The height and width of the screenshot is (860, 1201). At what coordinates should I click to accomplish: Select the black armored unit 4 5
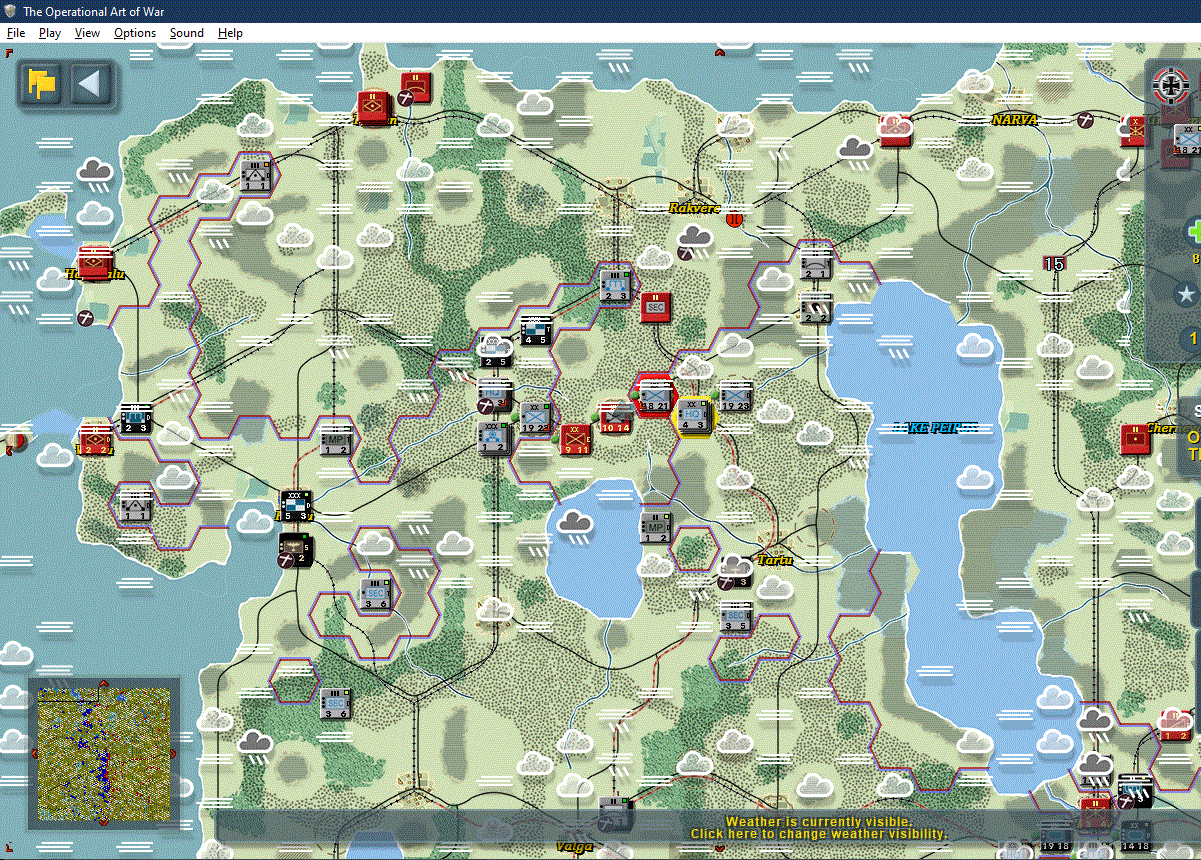(x=536, y=330)
